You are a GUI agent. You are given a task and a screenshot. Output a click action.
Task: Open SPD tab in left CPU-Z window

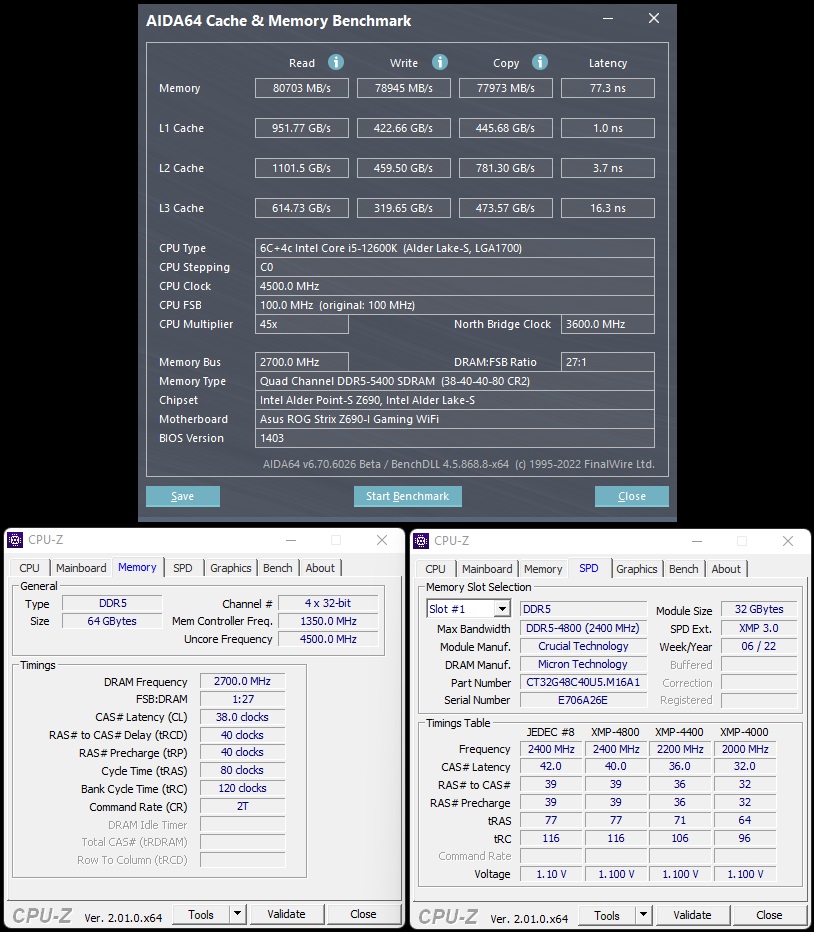(x=183, y=568)
